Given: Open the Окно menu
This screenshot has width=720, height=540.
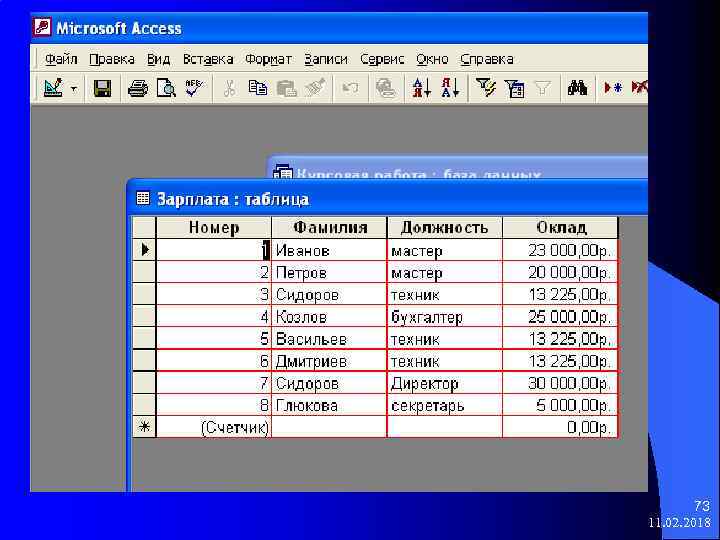Looking at the screenshot, I should (432, 59).
